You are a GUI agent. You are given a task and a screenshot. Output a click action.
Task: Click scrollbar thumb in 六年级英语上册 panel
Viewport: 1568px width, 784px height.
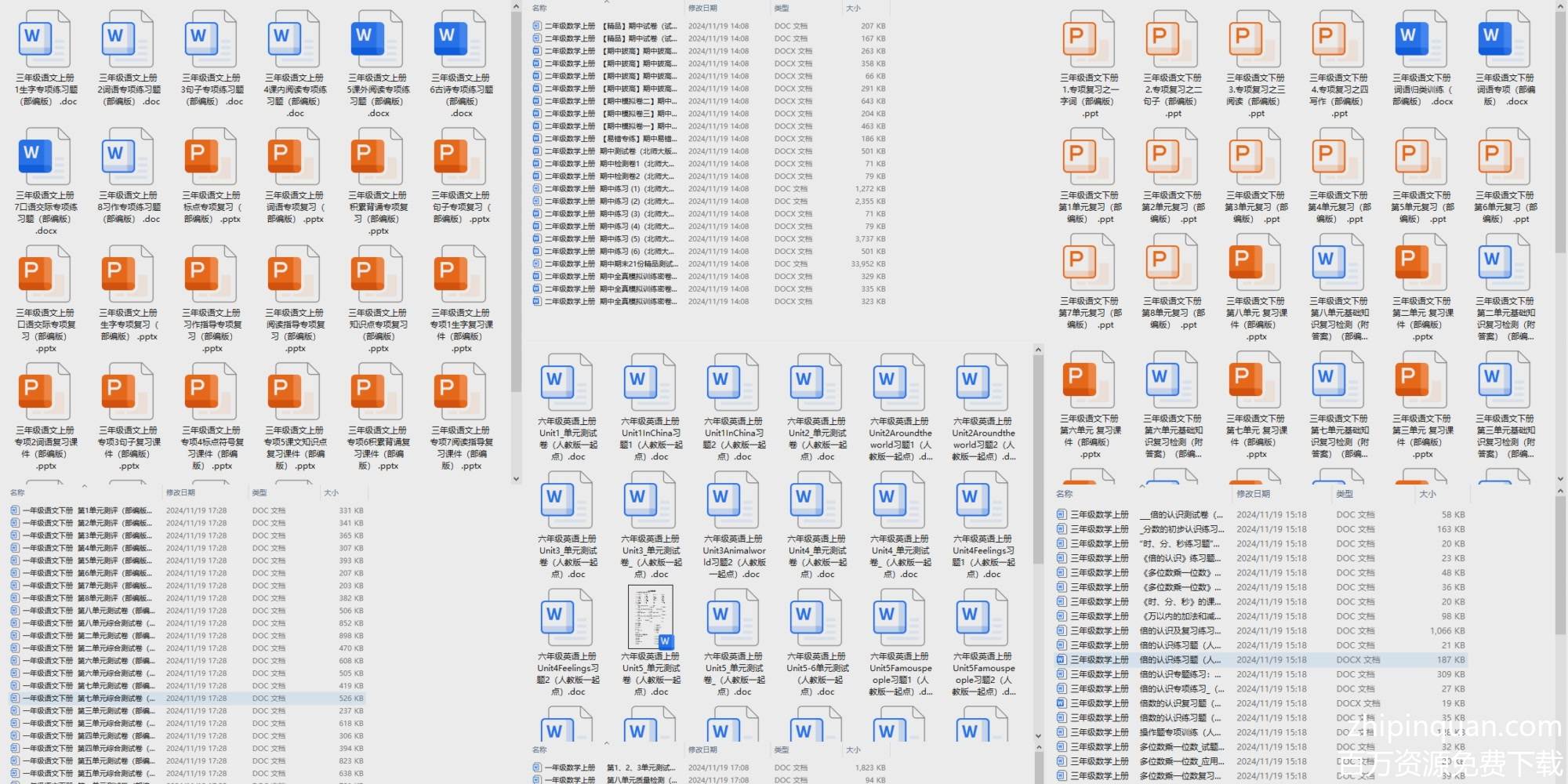tap(1038, 460)
